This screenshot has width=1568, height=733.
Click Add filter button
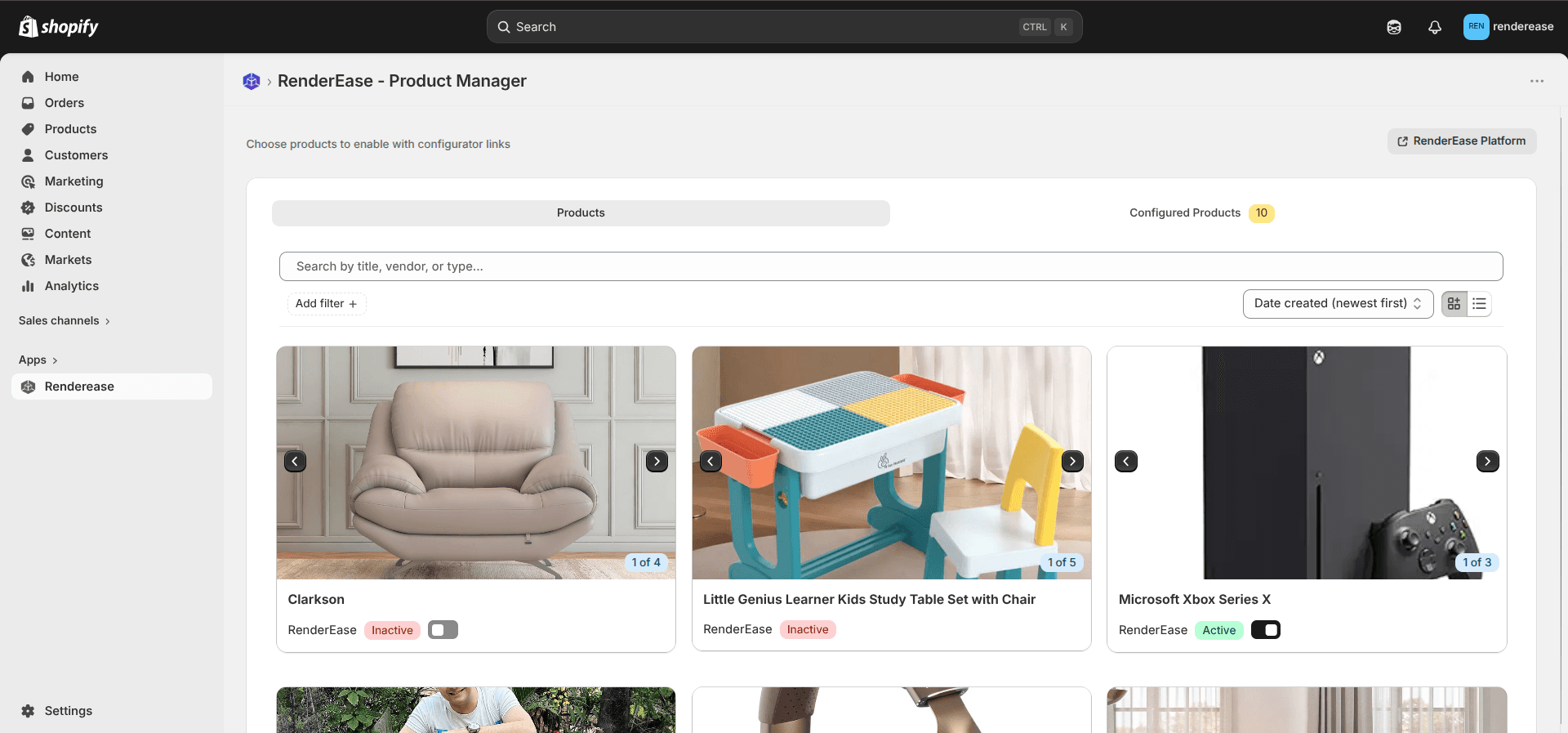327,304
